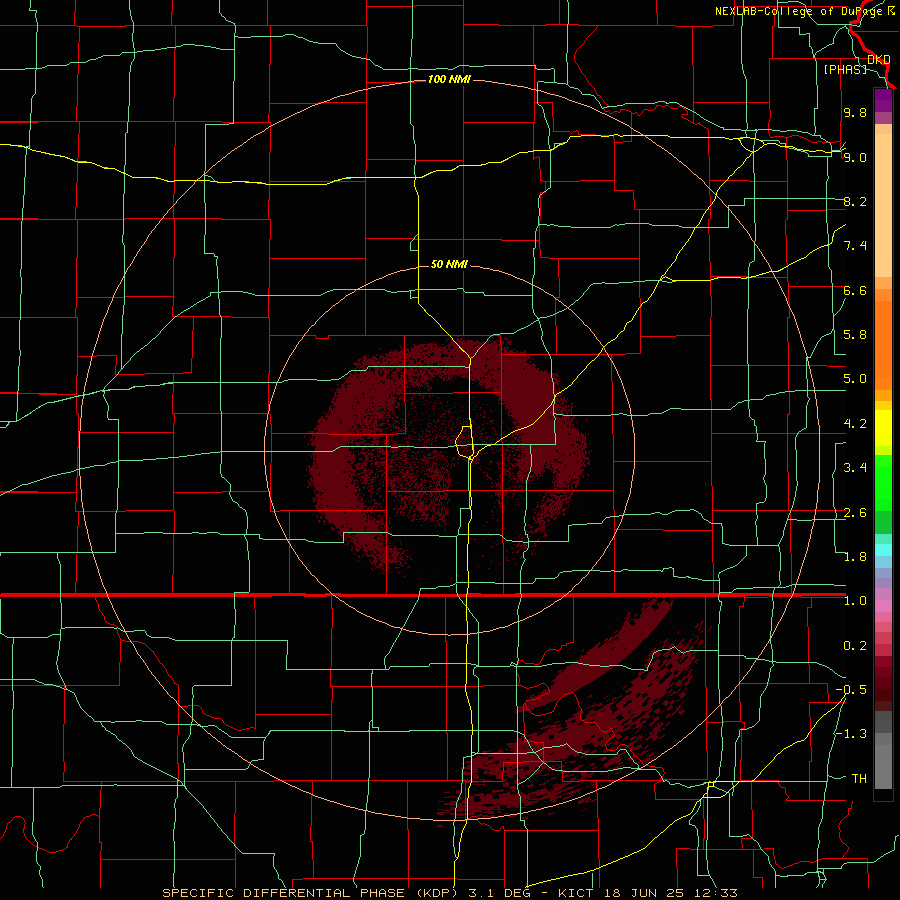Click the [PHAS] legend header
The width and height of the screenshot is (900, 900).
(845, 69)
